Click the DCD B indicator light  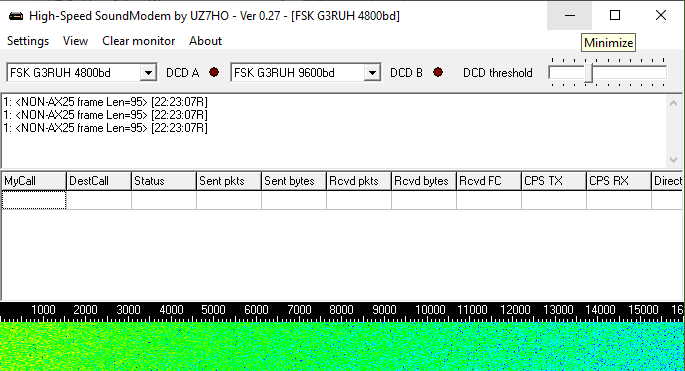438,72
